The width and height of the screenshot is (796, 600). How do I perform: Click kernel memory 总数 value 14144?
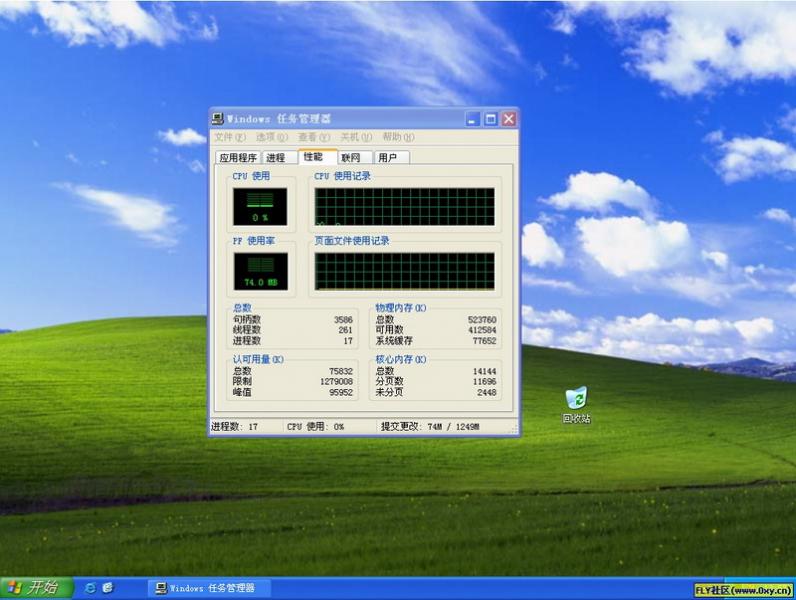point(484,371)
